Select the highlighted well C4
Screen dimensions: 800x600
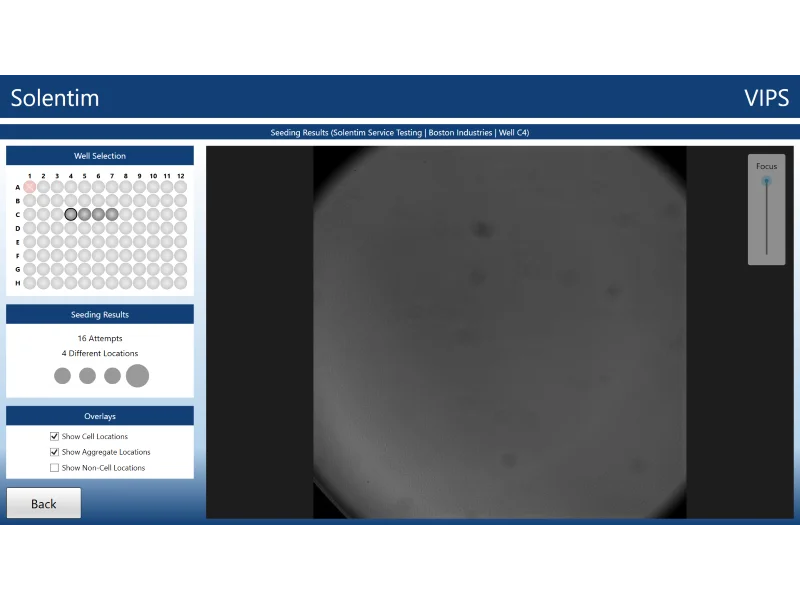71,214
